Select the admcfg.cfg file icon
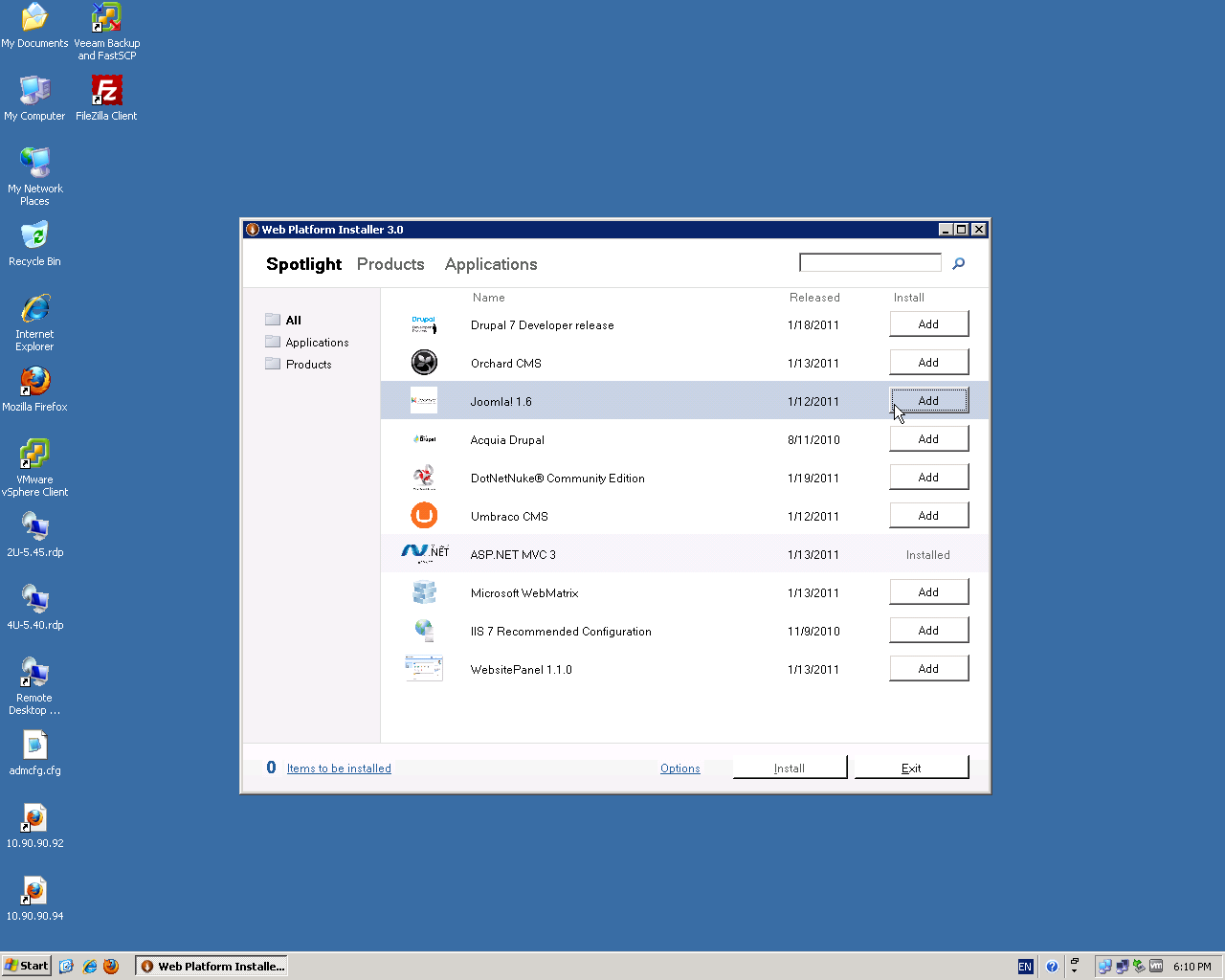The image size is (1225, 980). click(x=34, y=752)
